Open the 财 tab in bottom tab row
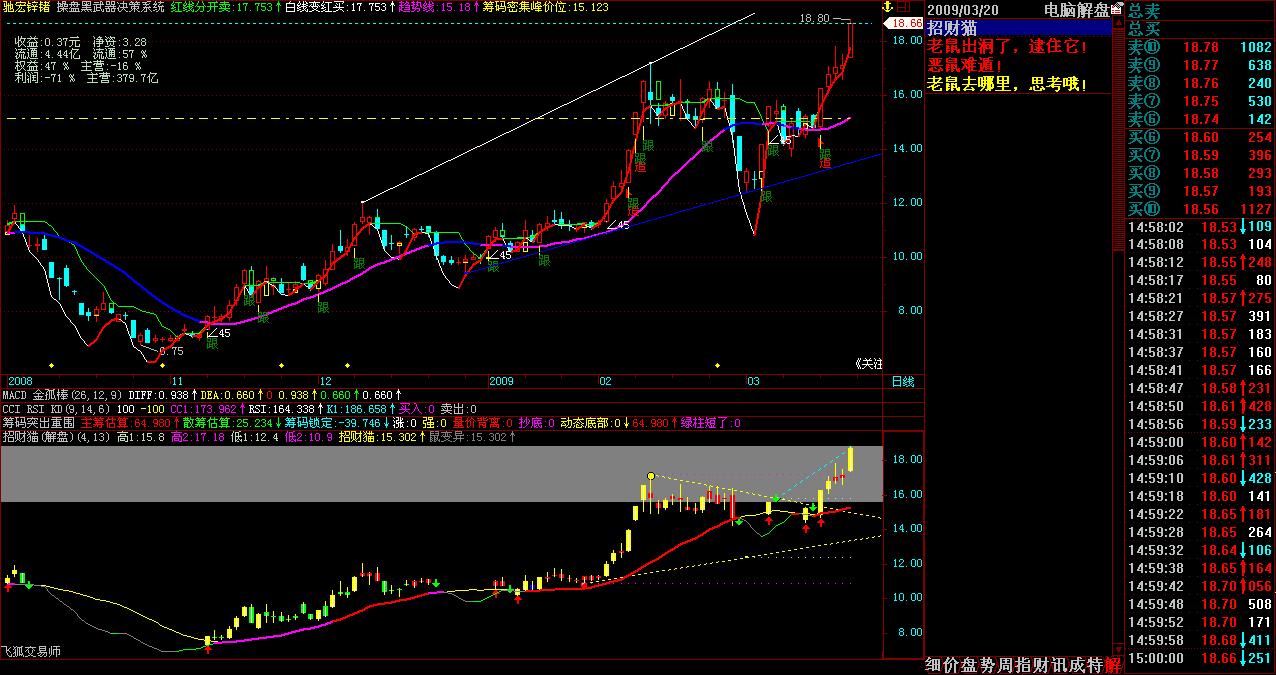 [1043, 665]
